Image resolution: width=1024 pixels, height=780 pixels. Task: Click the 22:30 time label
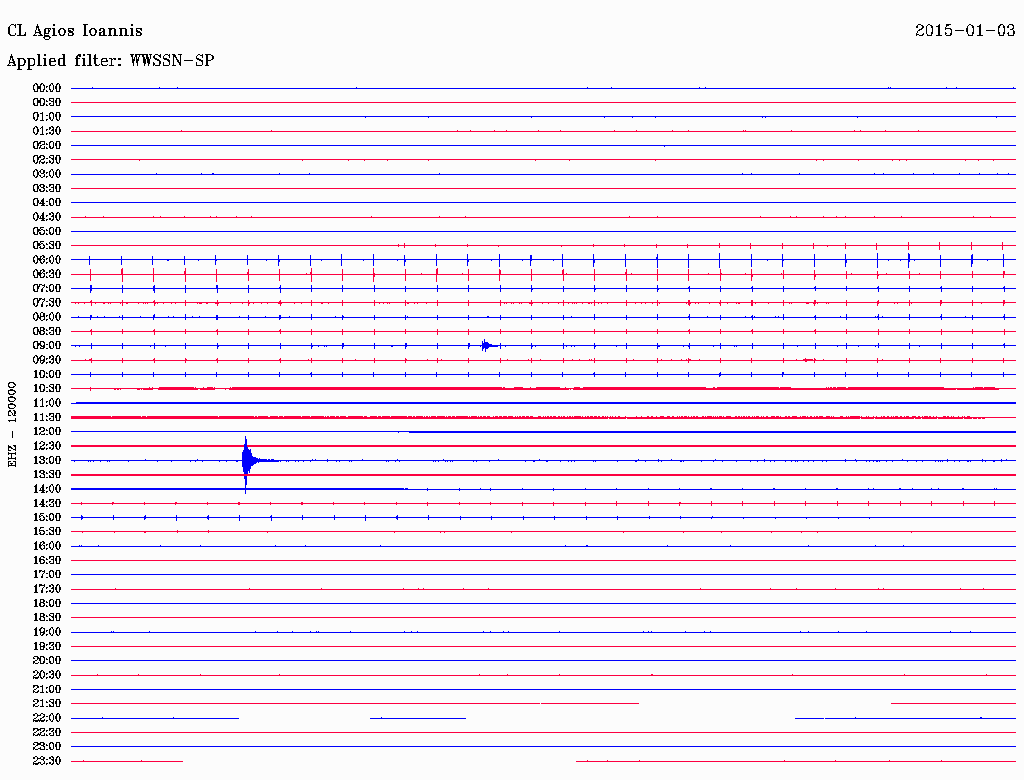tap(47, 732)
